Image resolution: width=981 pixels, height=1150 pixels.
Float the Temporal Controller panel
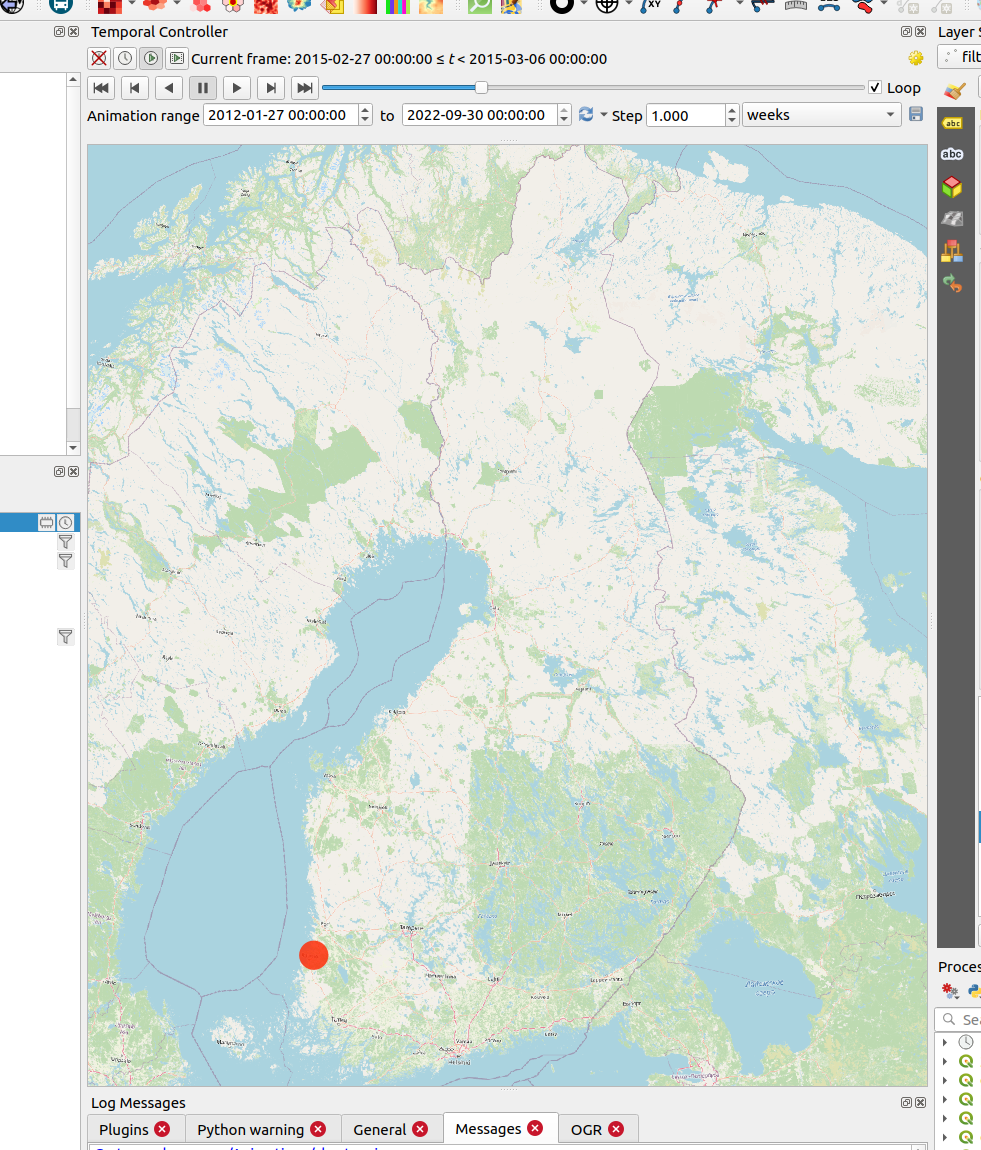point(906,32)
